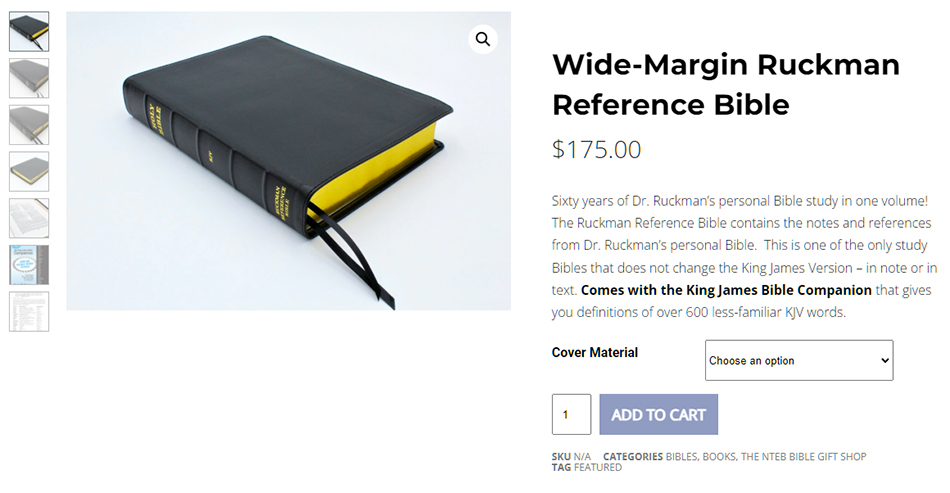
Task: Click the quantity input field
Action: [x=571, y=414]
